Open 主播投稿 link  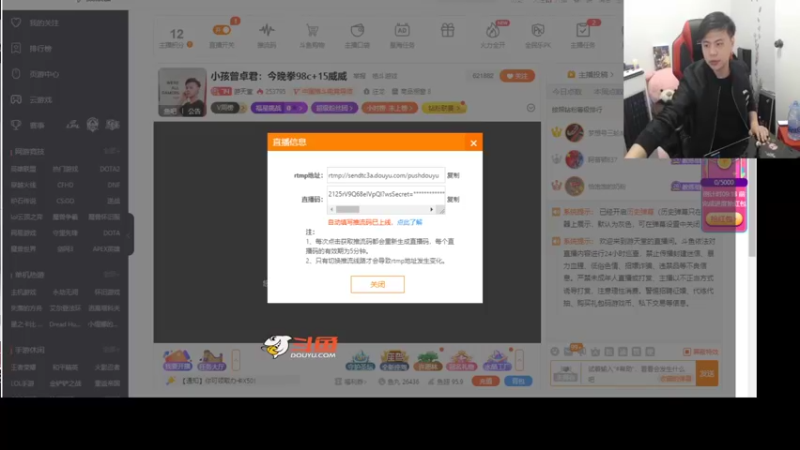click(x=591, y=75)
